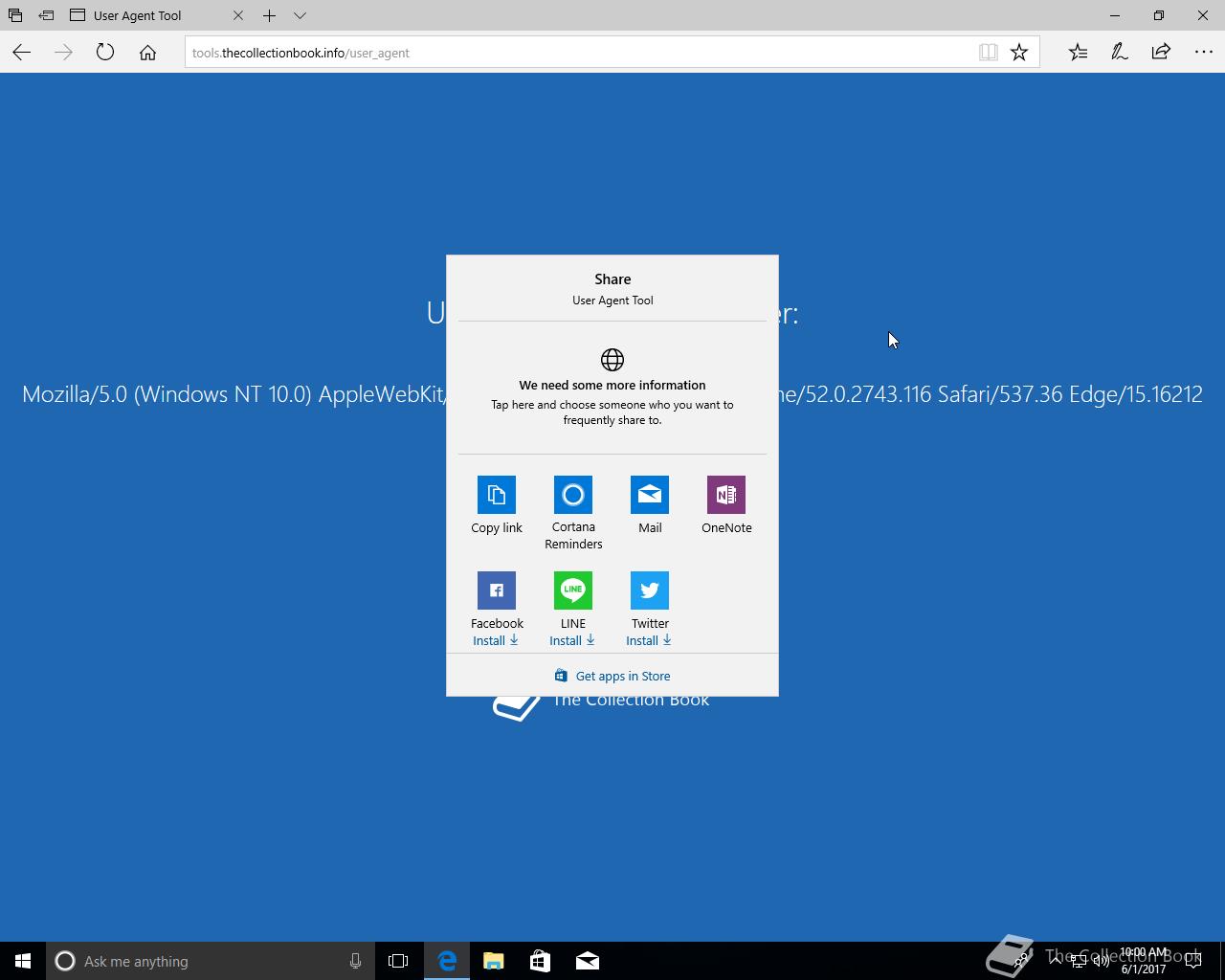Click the forward navigation arrow
1225x980 pixels.
[x=63, y=53]
